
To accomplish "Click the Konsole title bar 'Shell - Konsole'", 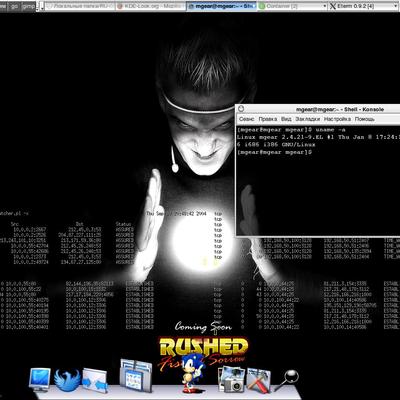I will tap(340, 109).
